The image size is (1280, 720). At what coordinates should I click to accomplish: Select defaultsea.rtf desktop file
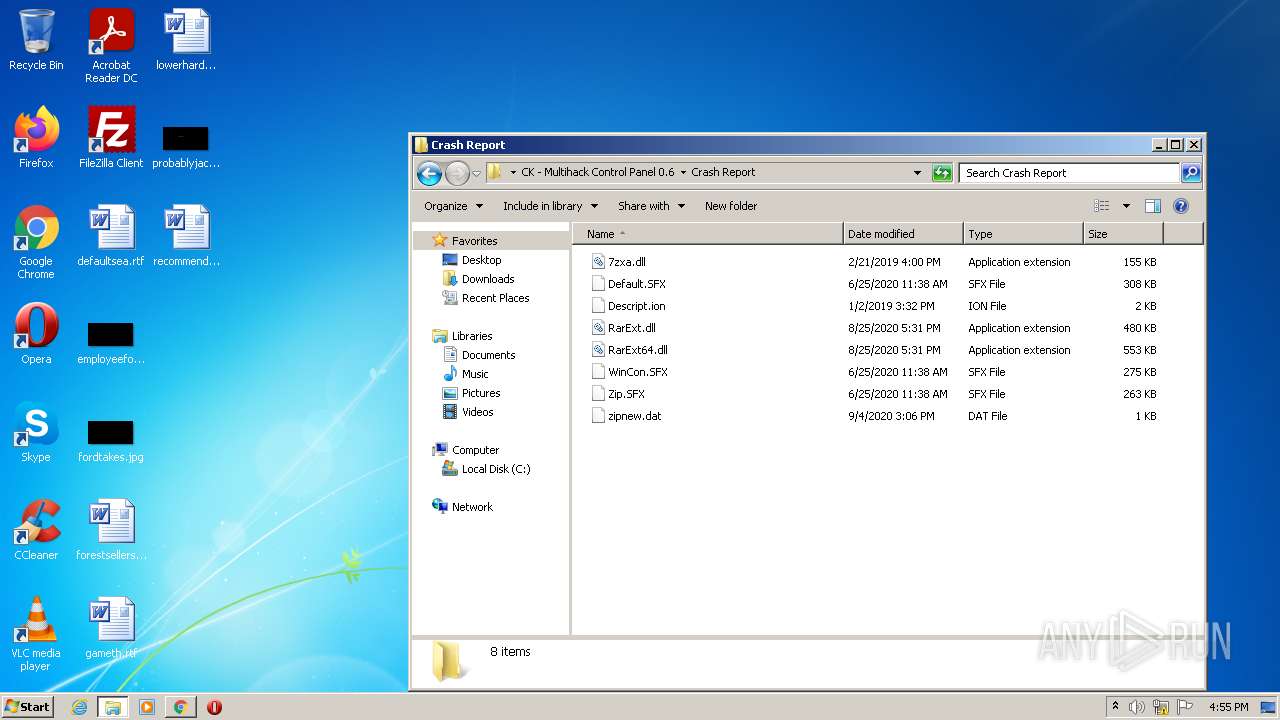(x=111, y=235)
